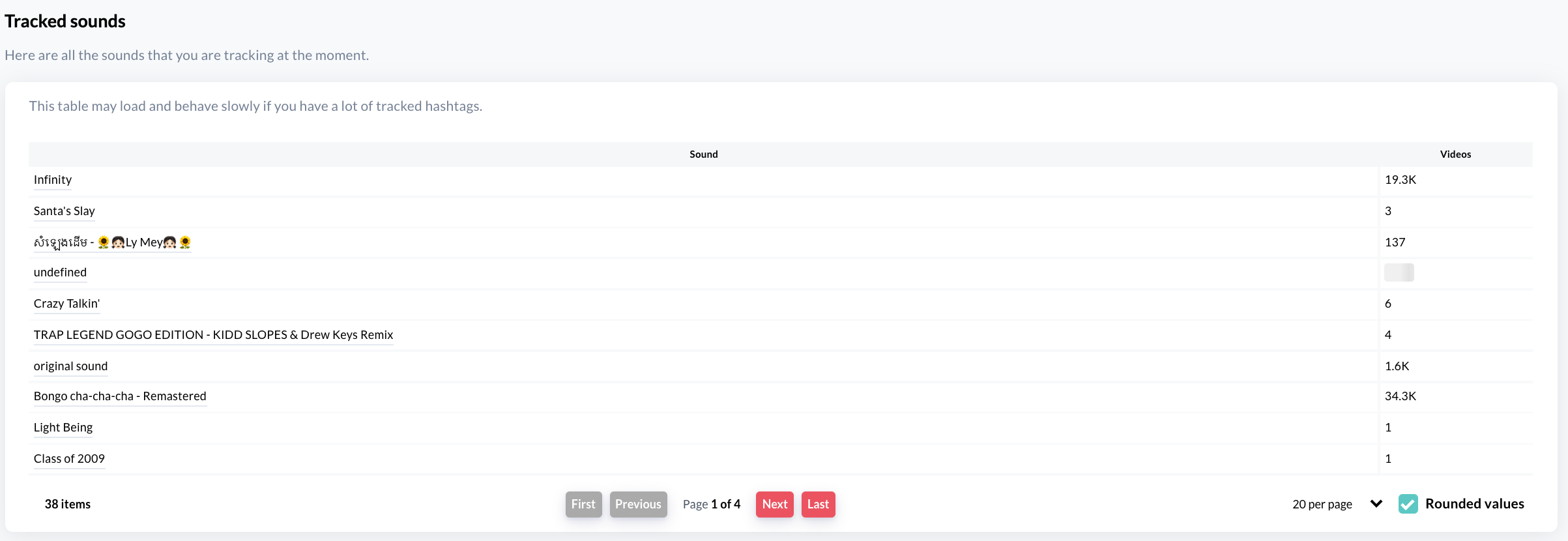The width and height of the screenshot is (1568, 541).
Task: Jump to the Last page
Action: coord(818,504)
